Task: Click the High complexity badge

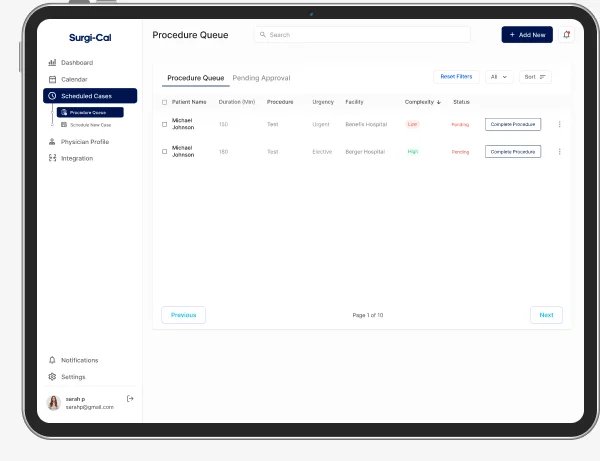Action: coord(412,151)
